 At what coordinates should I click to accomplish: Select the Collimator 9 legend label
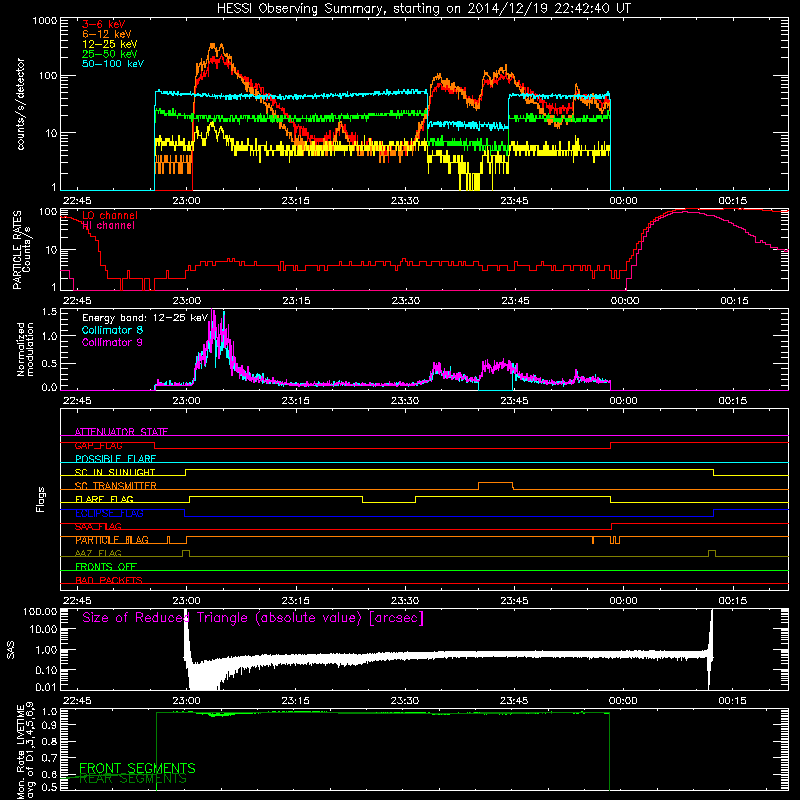112,342
